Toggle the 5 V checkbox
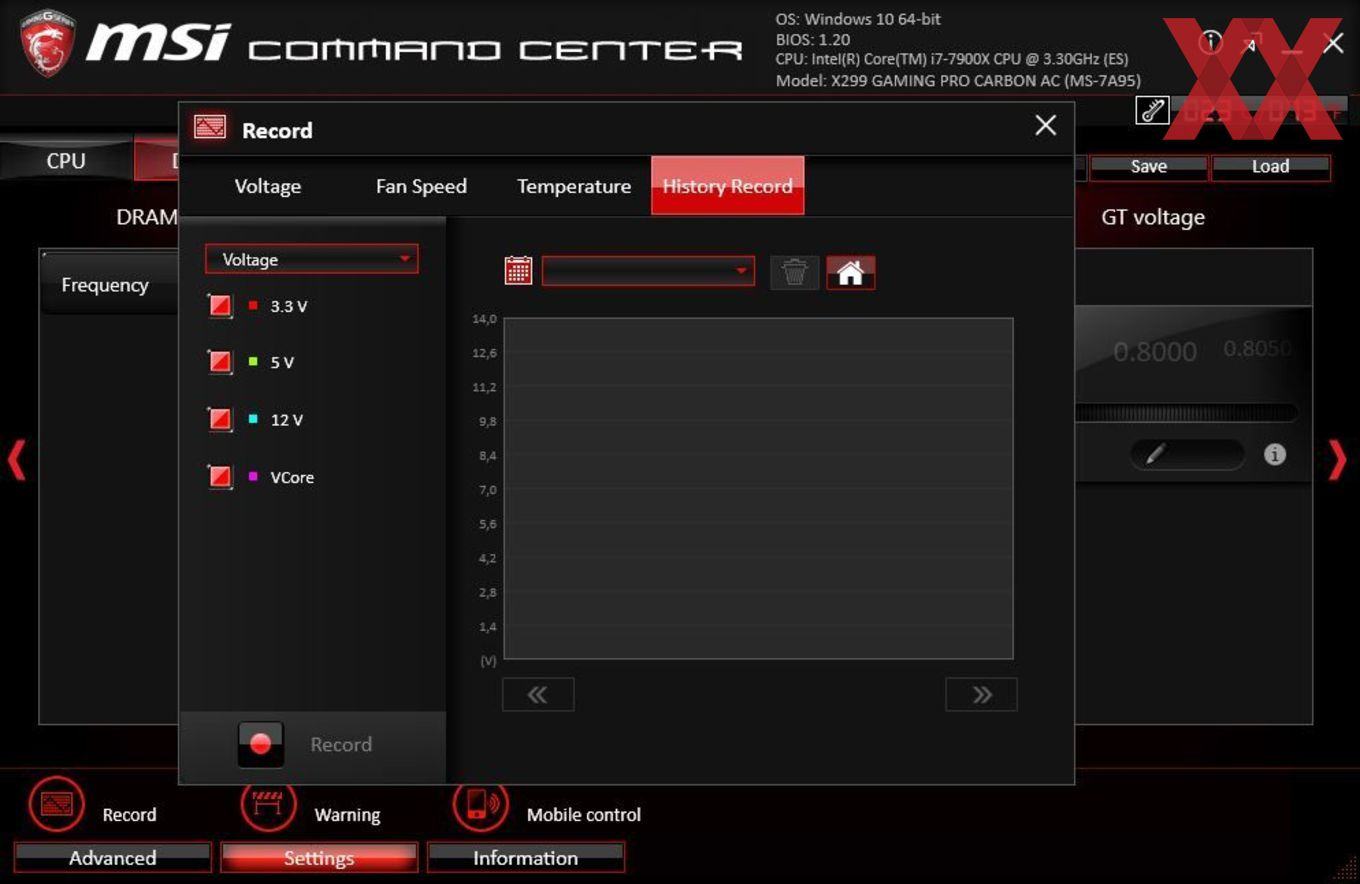The image size is (1360, 884). pyautogui.click(x=220, y=362)
